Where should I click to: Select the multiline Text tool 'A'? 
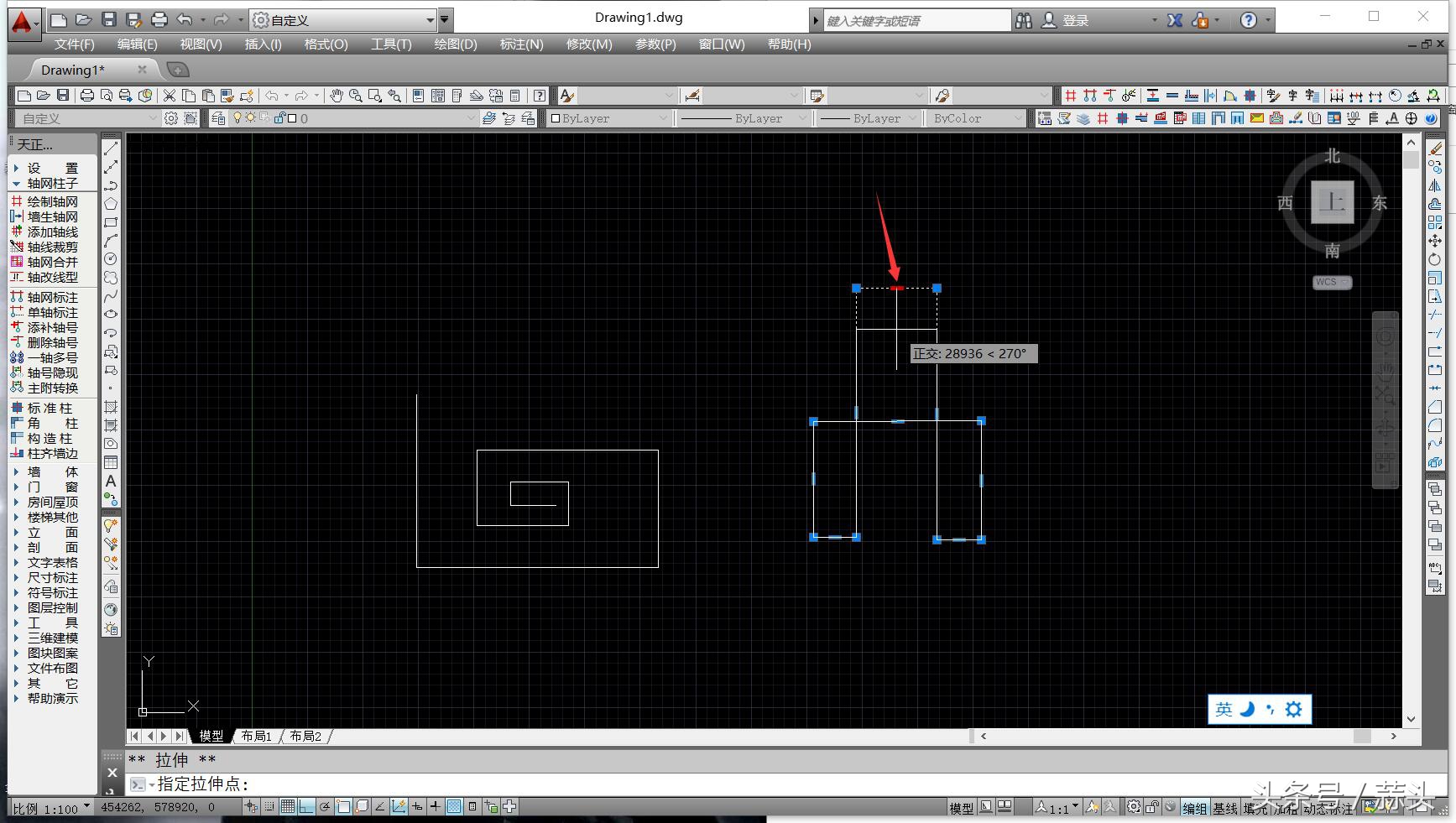coord(110,482)
